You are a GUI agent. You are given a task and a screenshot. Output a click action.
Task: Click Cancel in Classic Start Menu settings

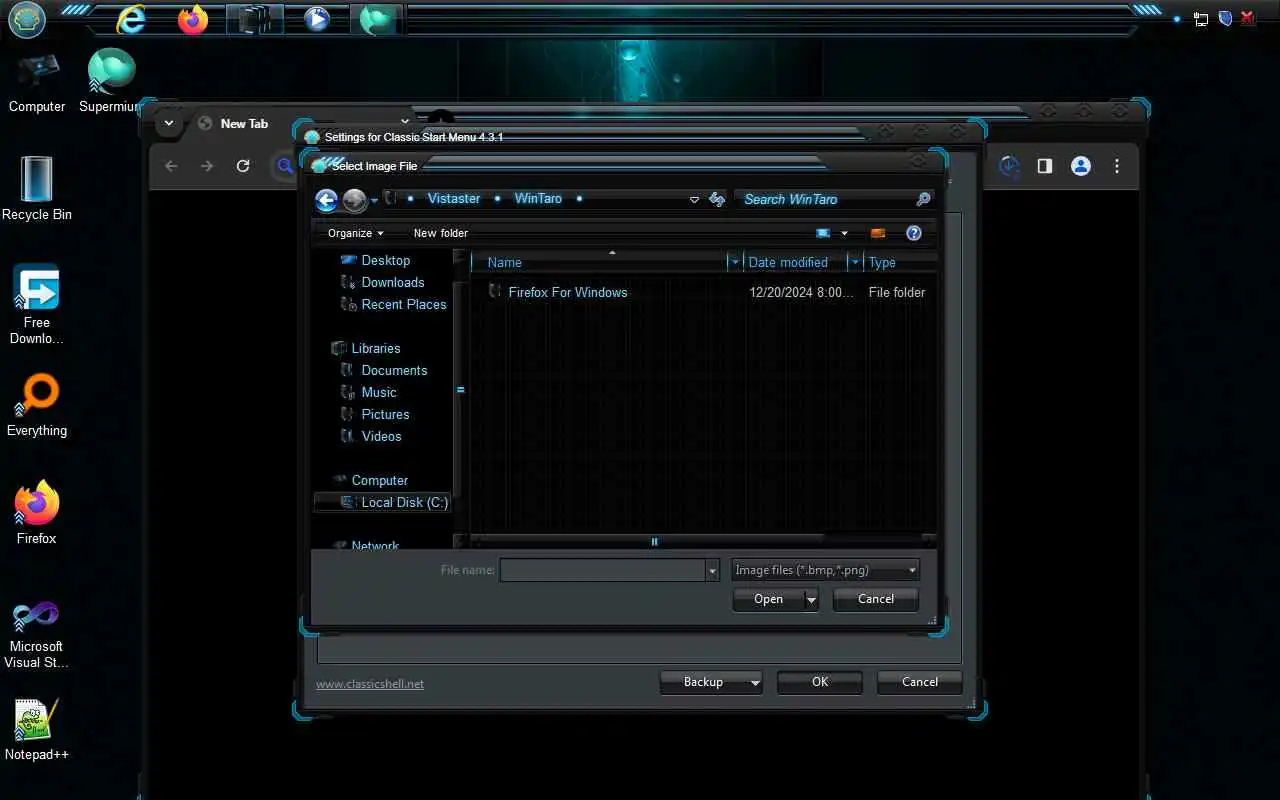[920, 682]
